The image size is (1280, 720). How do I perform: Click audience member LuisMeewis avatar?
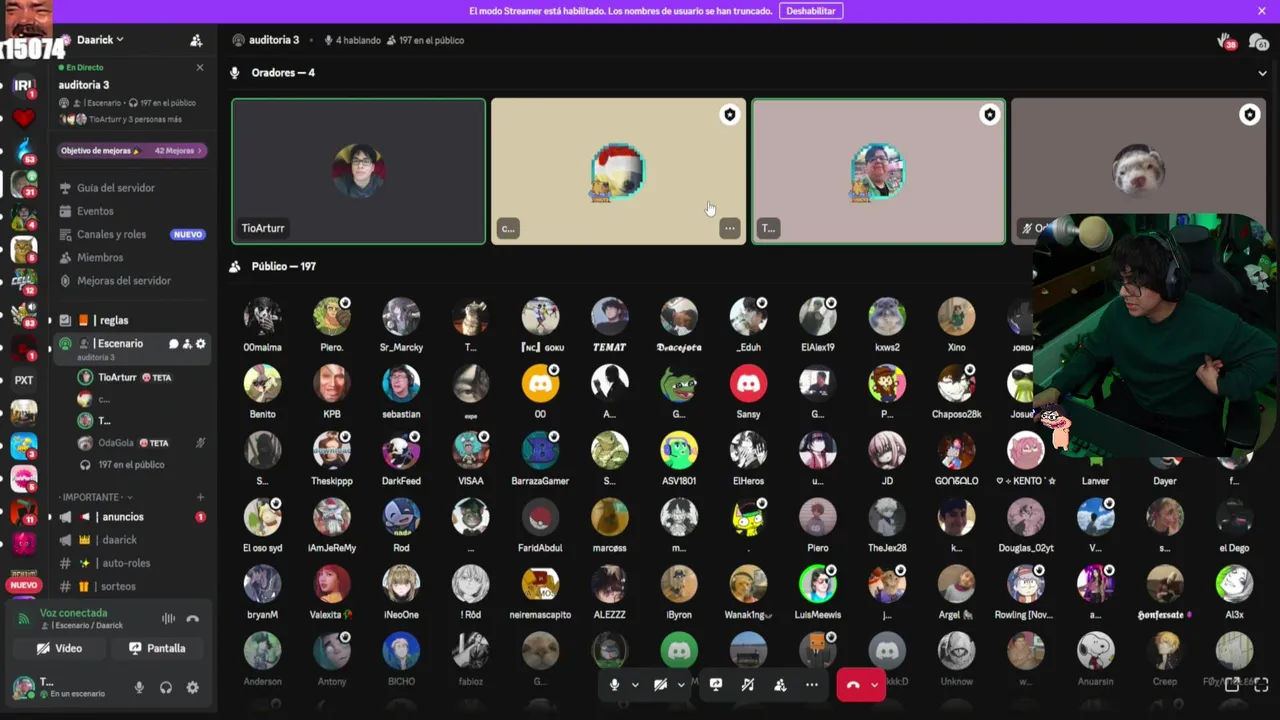coord(818,584)
